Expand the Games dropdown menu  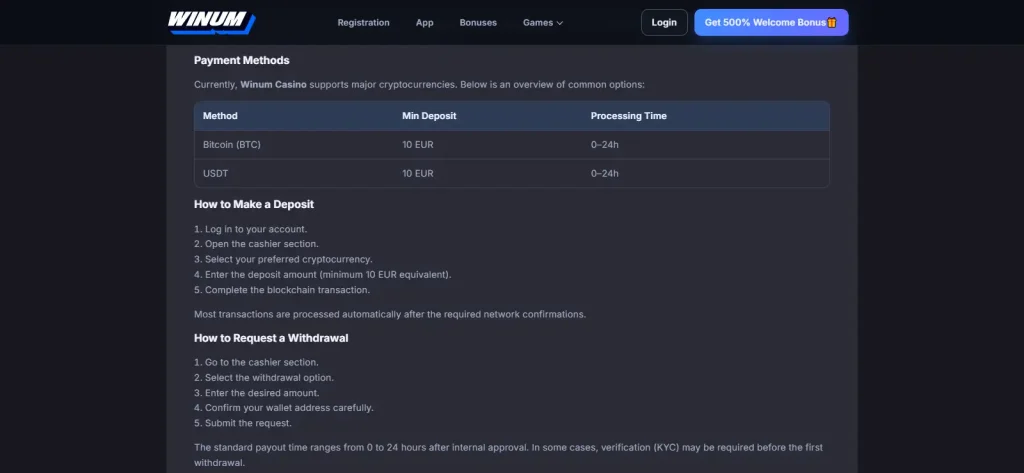543,22
